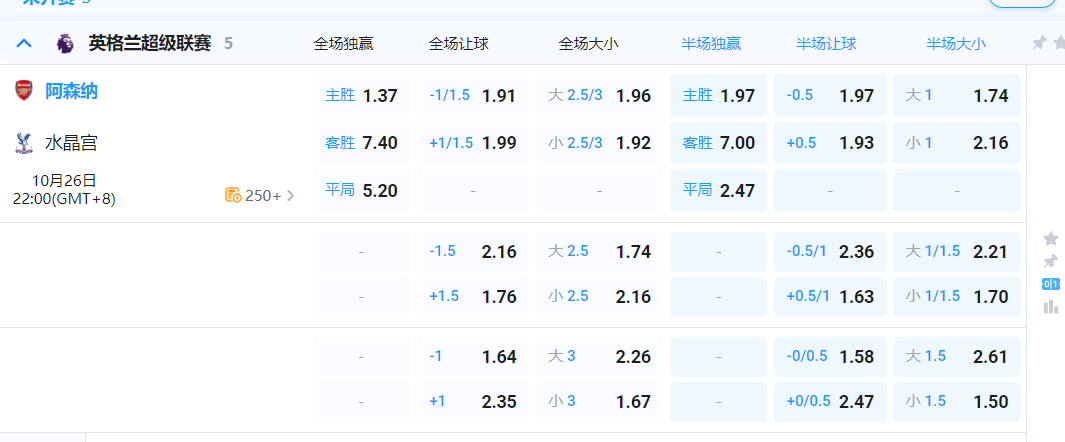The width and height of the screenshot is (1065, 442).
Task: Click the Crystal Palace team crest
Action: point(24,143)
